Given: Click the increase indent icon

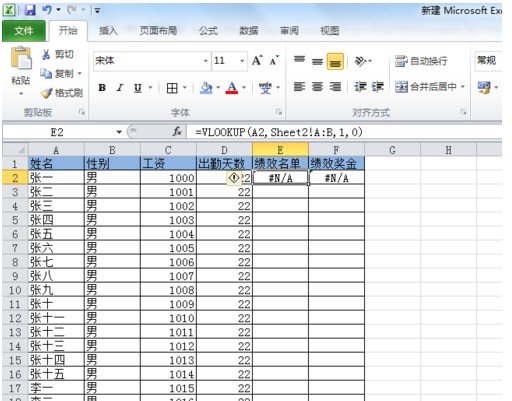Looking at the screenshot, I should tap(378, 87).
